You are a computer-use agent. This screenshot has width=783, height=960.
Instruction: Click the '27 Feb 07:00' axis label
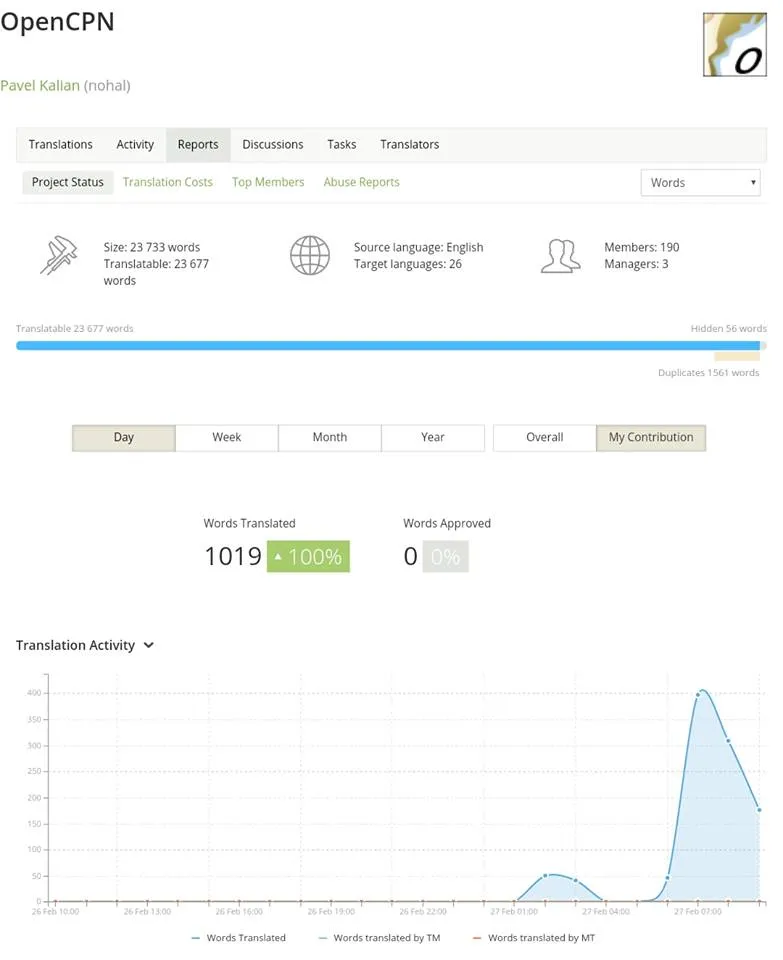pos(698,912)
